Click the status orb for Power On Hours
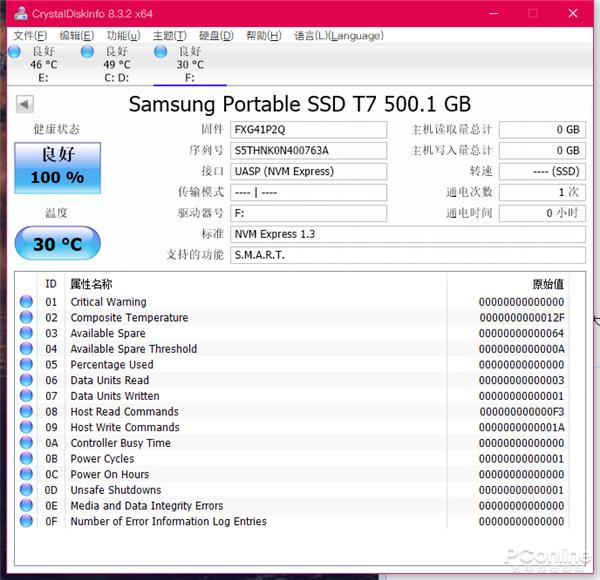 pos(26,474)
